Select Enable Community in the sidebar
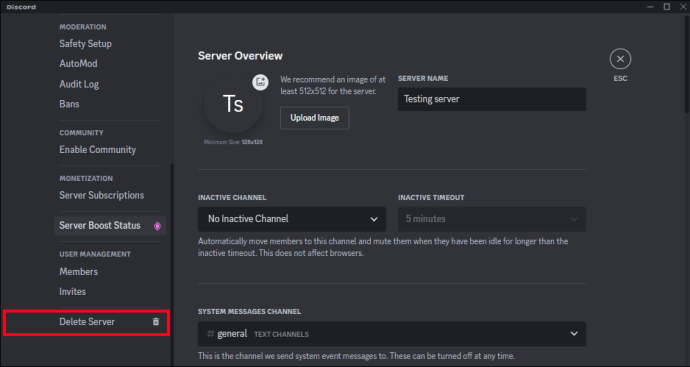This screenshot has width=690, height=367. (x=98, y=150)
